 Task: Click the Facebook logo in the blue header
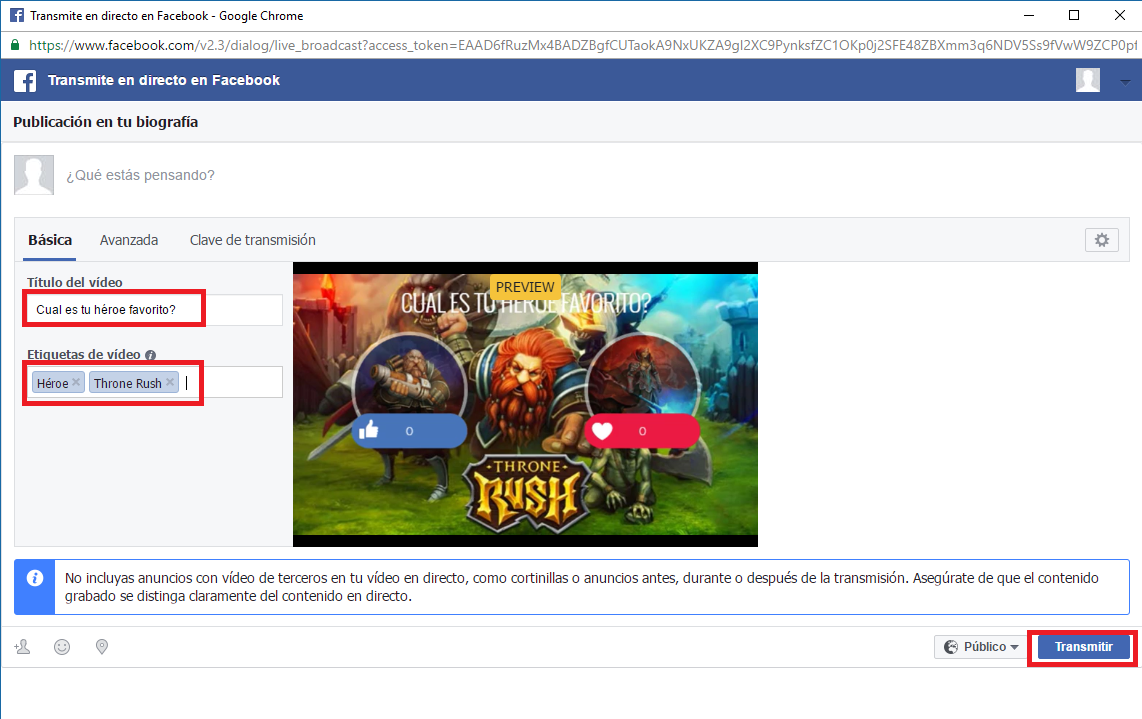25,80
